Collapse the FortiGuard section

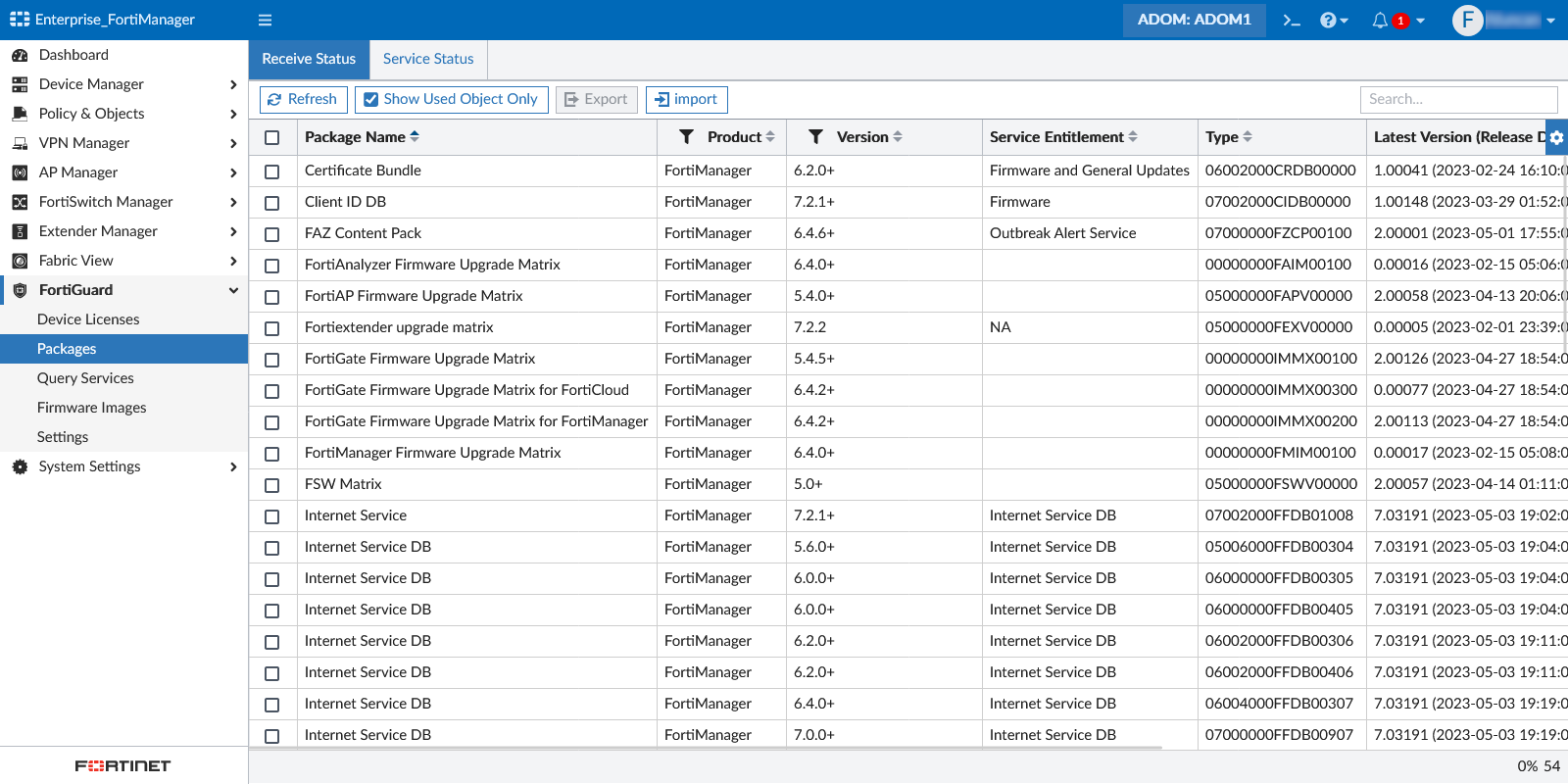click(233, 290)
